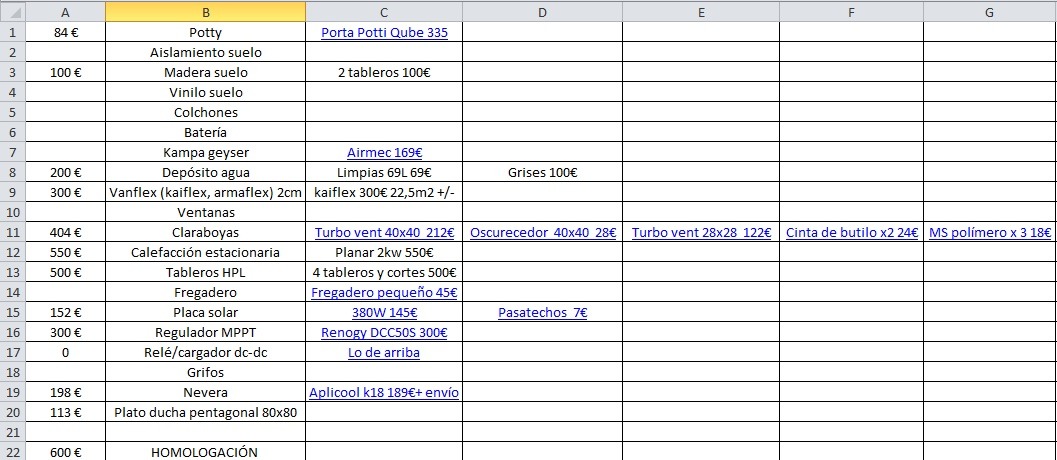Select the 404 € cell

click(x=65, y=232)
